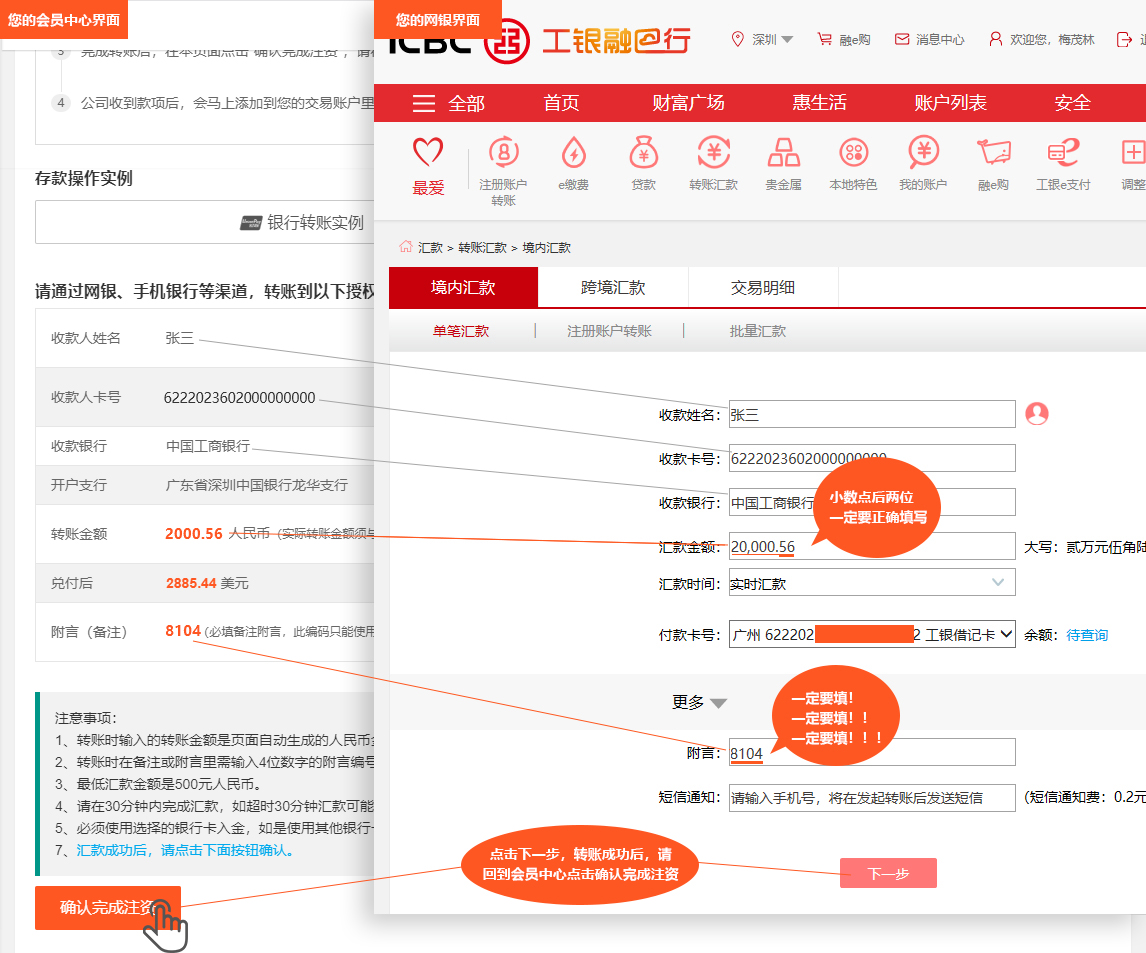Click the payee contact avatar icon
The height and width of the screenshot is (953, 1146).
click(1037, 414)
